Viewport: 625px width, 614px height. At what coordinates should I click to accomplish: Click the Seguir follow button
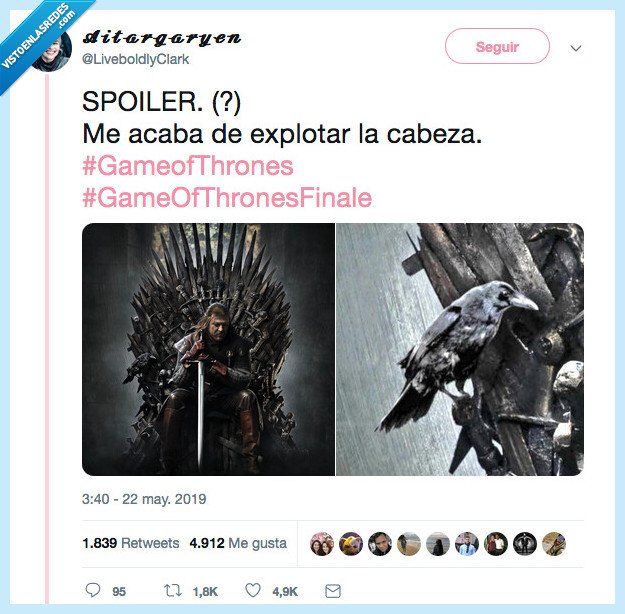[497, 47]
